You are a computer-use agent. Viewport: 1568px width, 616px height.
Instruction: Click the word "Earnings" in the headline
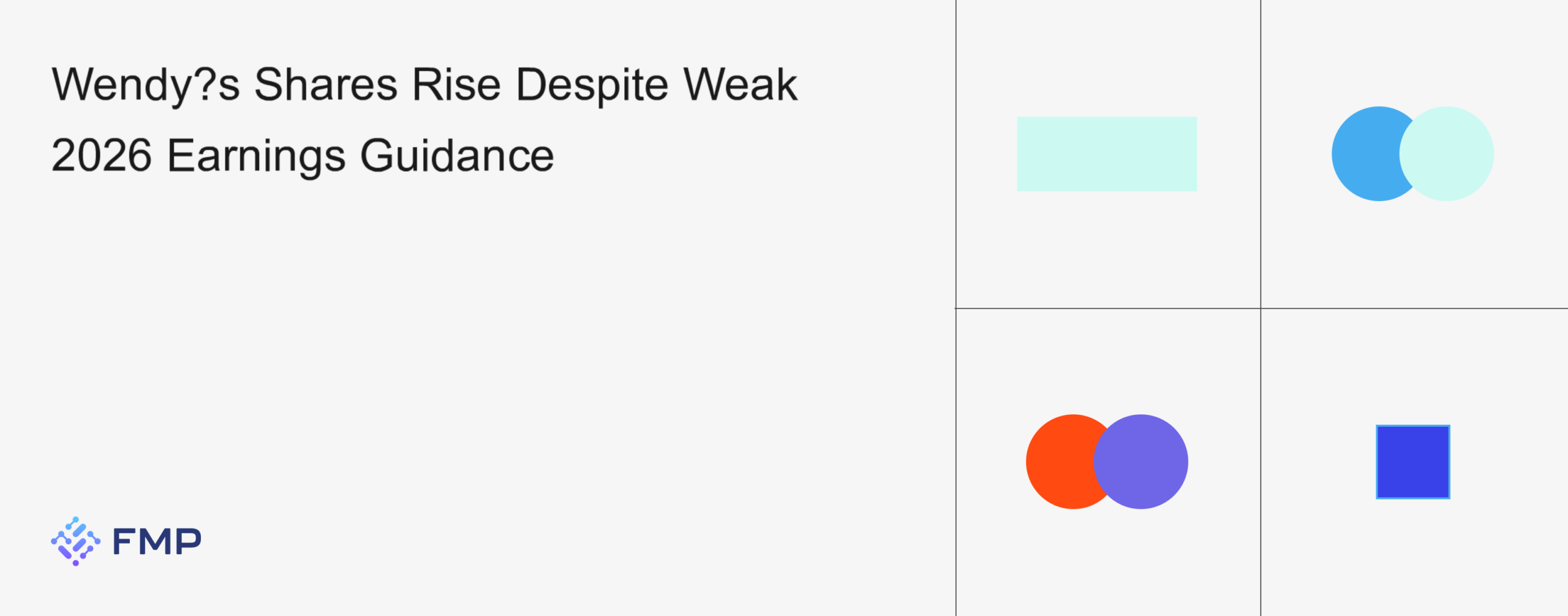[256, 156]
